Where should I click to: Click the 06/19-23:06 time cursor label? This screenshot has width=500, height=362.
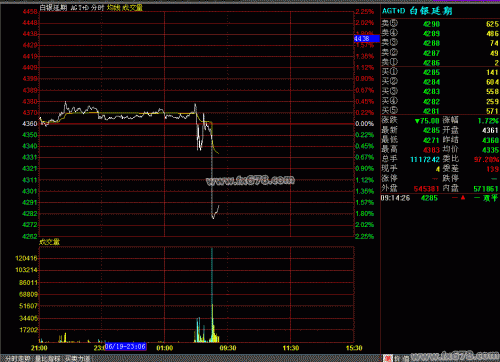click(125, 346)
